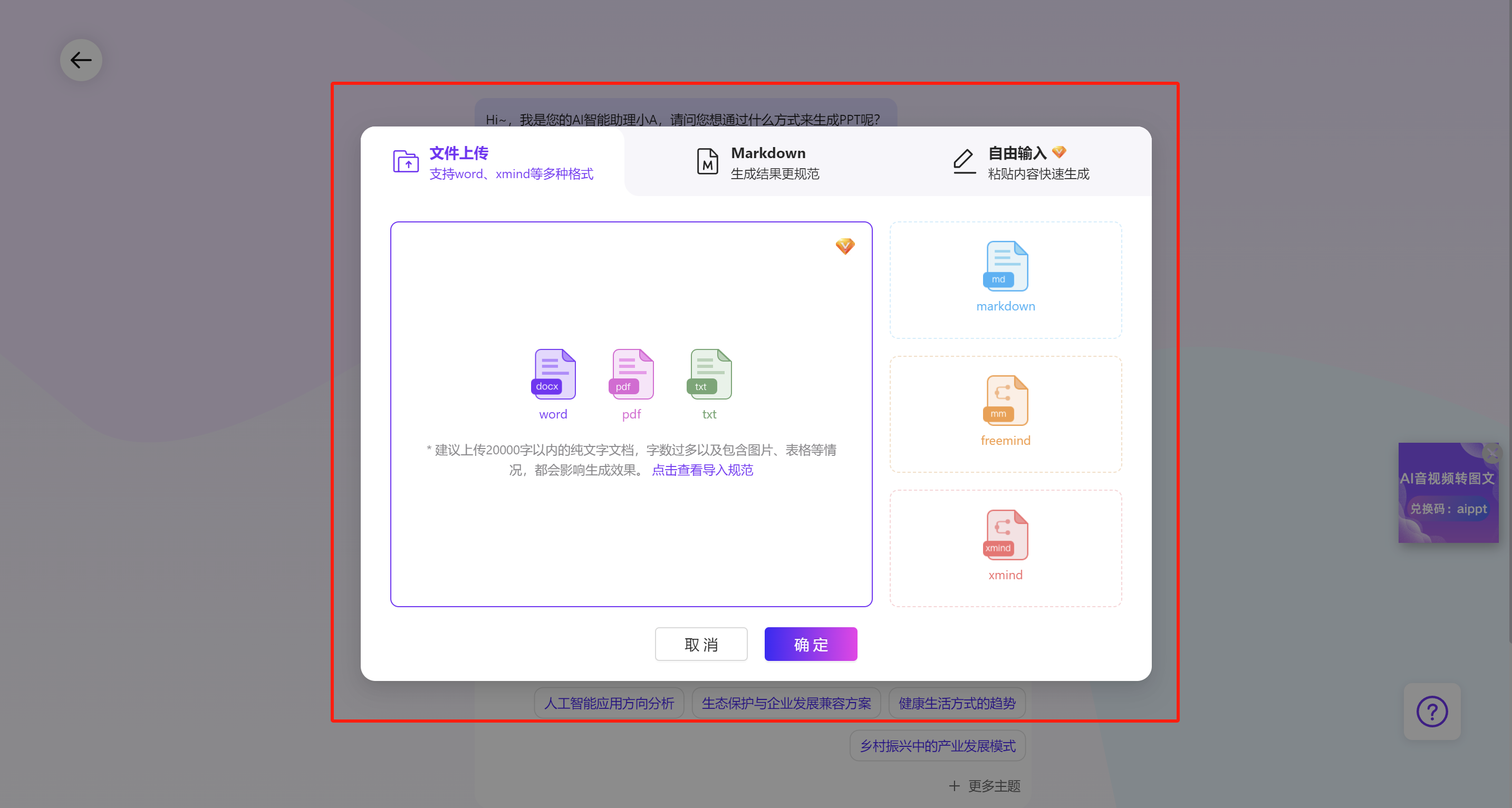This screenshot has width=1512, height=808.
Task: Switch to the 文件上传 tab
Action: pos(493,162)
